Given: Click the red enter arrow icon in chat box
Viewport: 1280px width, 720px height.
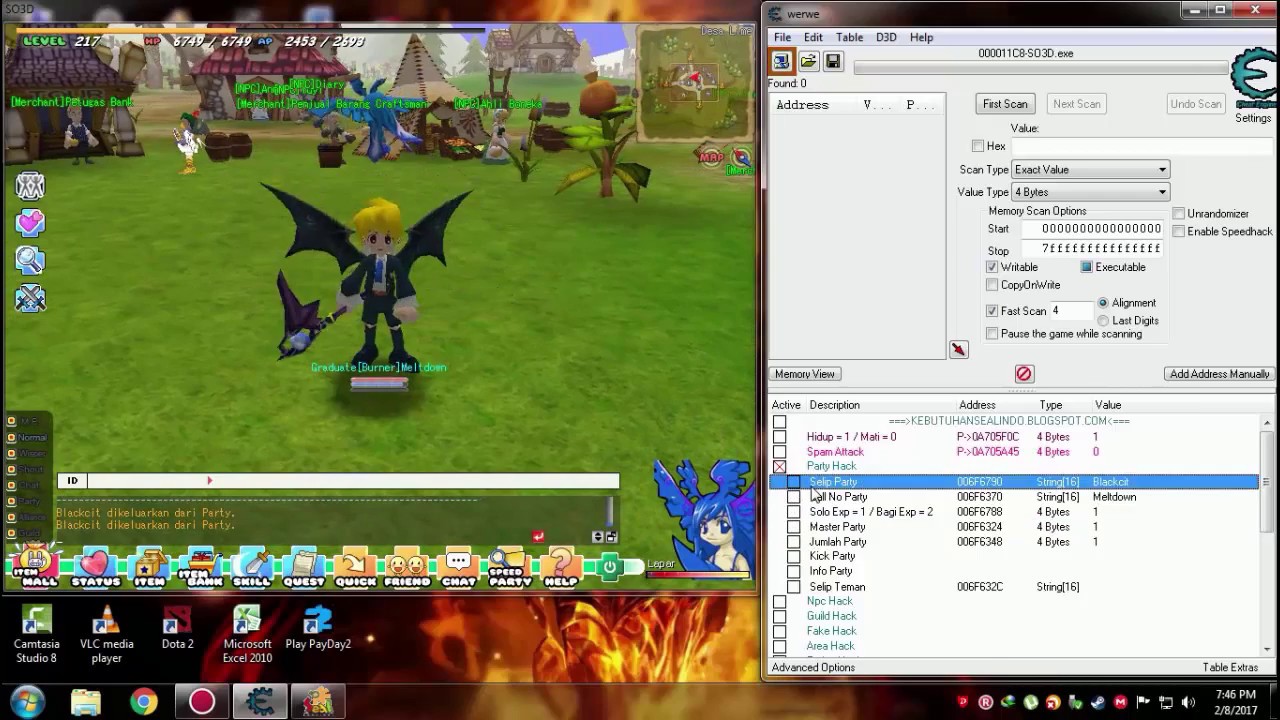Looking at the screenshot, I should click(x=538, y=537).
